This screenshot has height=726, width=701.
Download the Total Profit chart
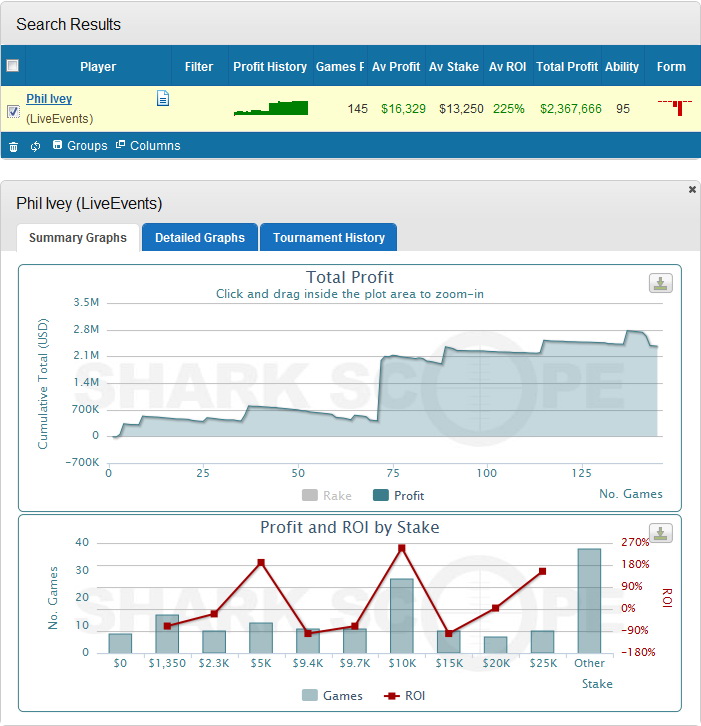tap(661, 283)
